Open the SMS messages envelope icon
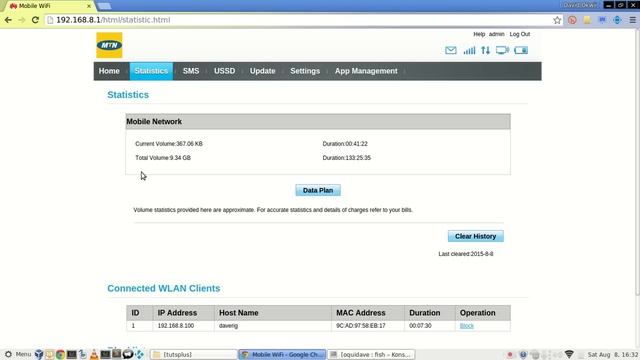Viewport: 640px width, 360px height. (x=451, y=50)
